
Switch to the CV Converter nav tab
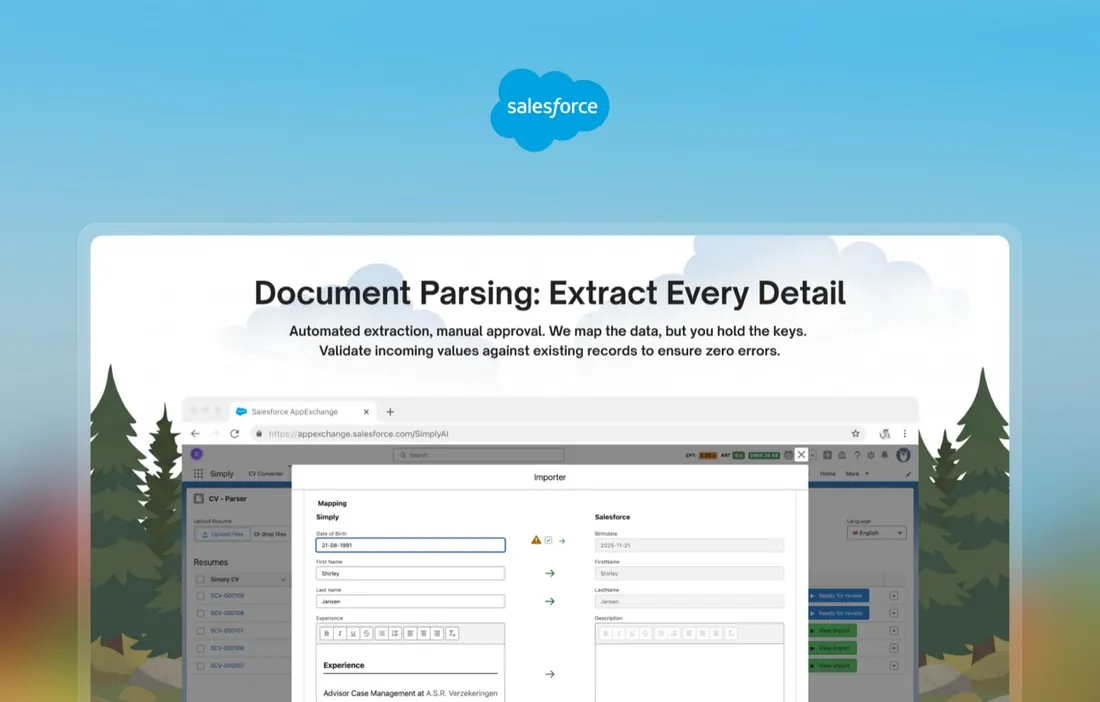coord(266,474)
